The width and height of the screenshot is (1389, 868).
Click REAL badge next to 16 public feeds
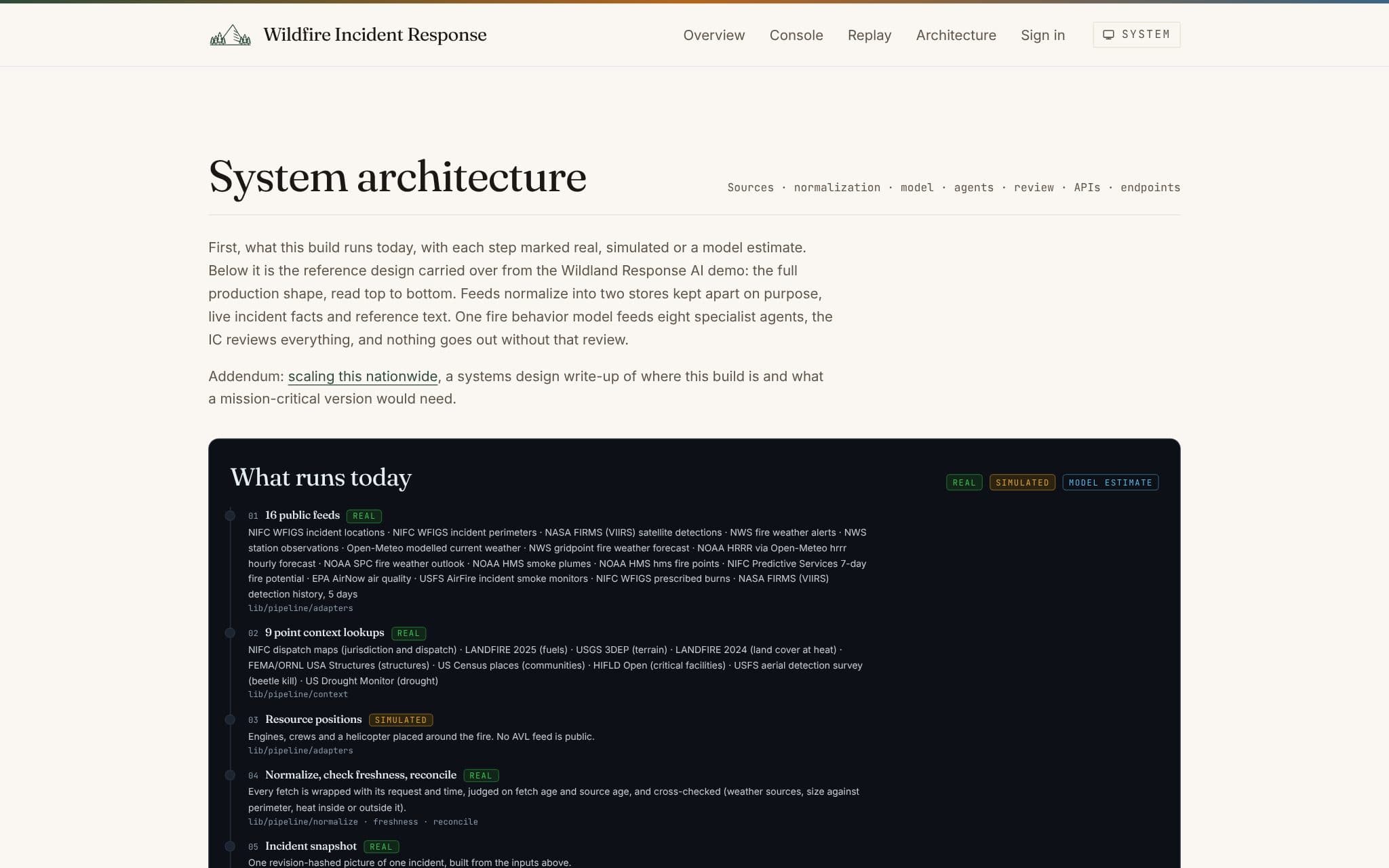pos(364,516)
